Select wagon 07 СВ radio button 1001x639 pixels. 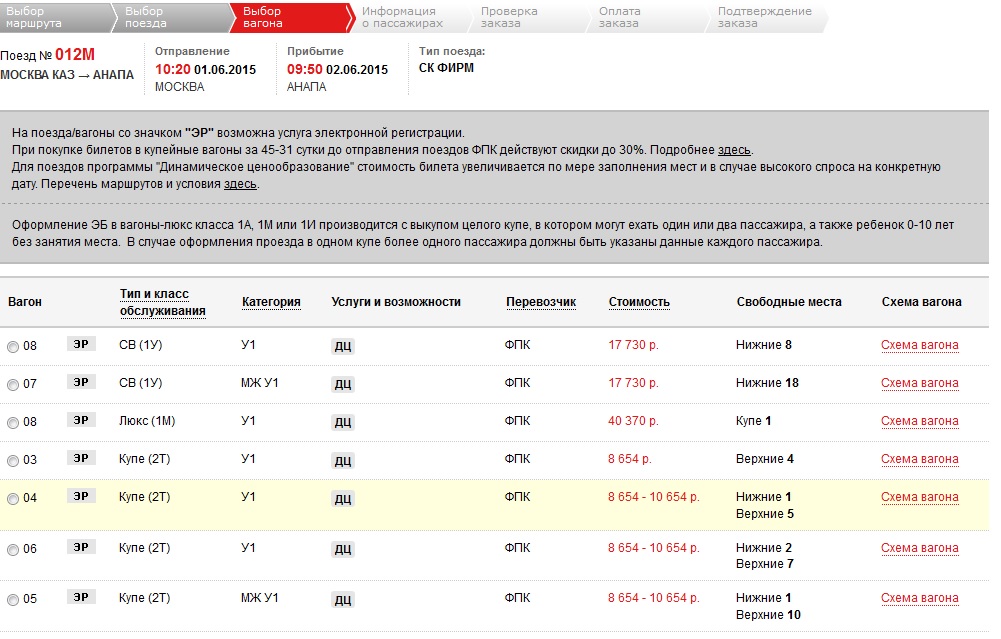[13, 385]
